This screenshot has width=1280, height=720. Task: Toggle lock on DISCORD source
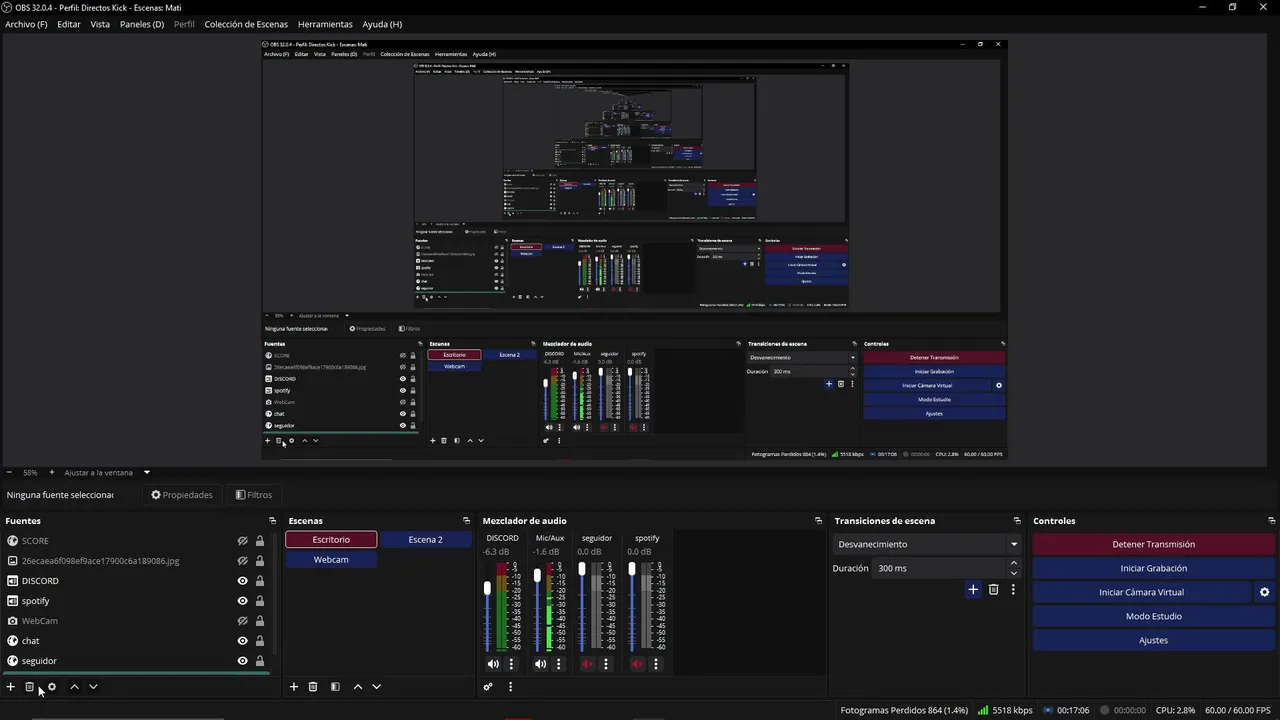tap(260, 581)
